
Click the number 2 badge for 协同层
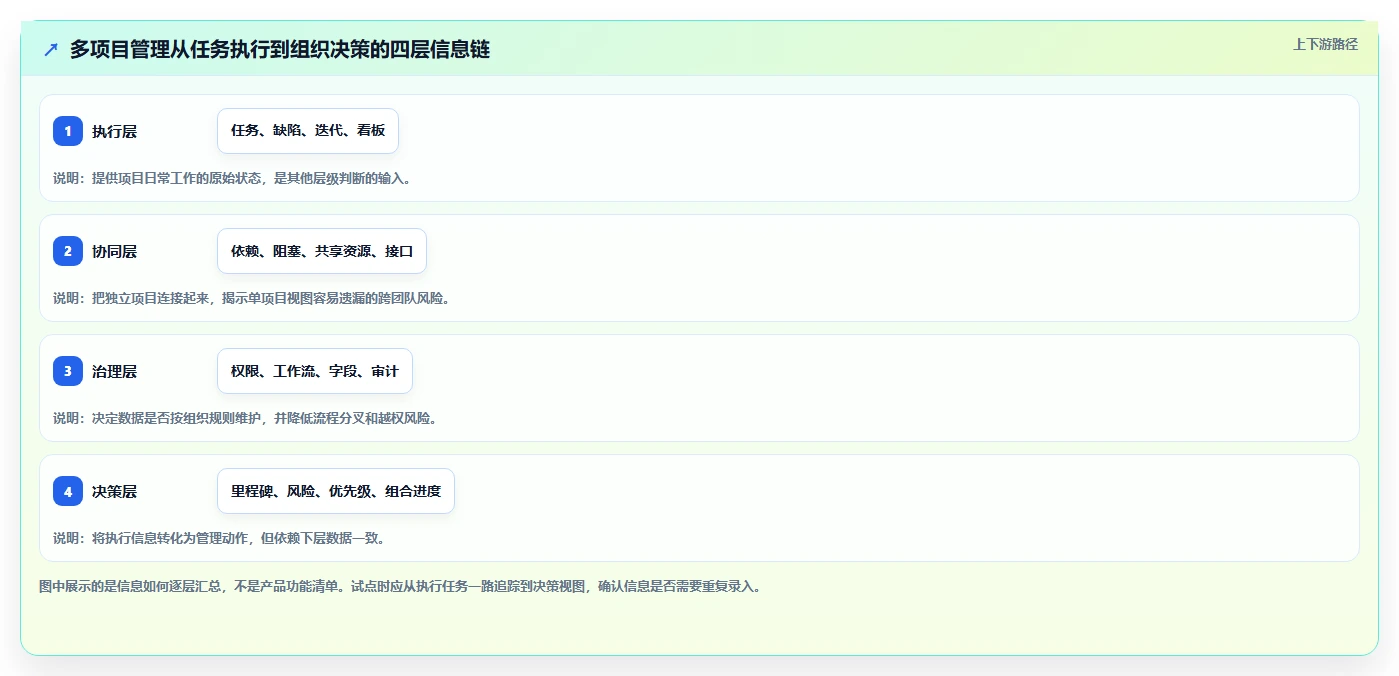point(68,251)
